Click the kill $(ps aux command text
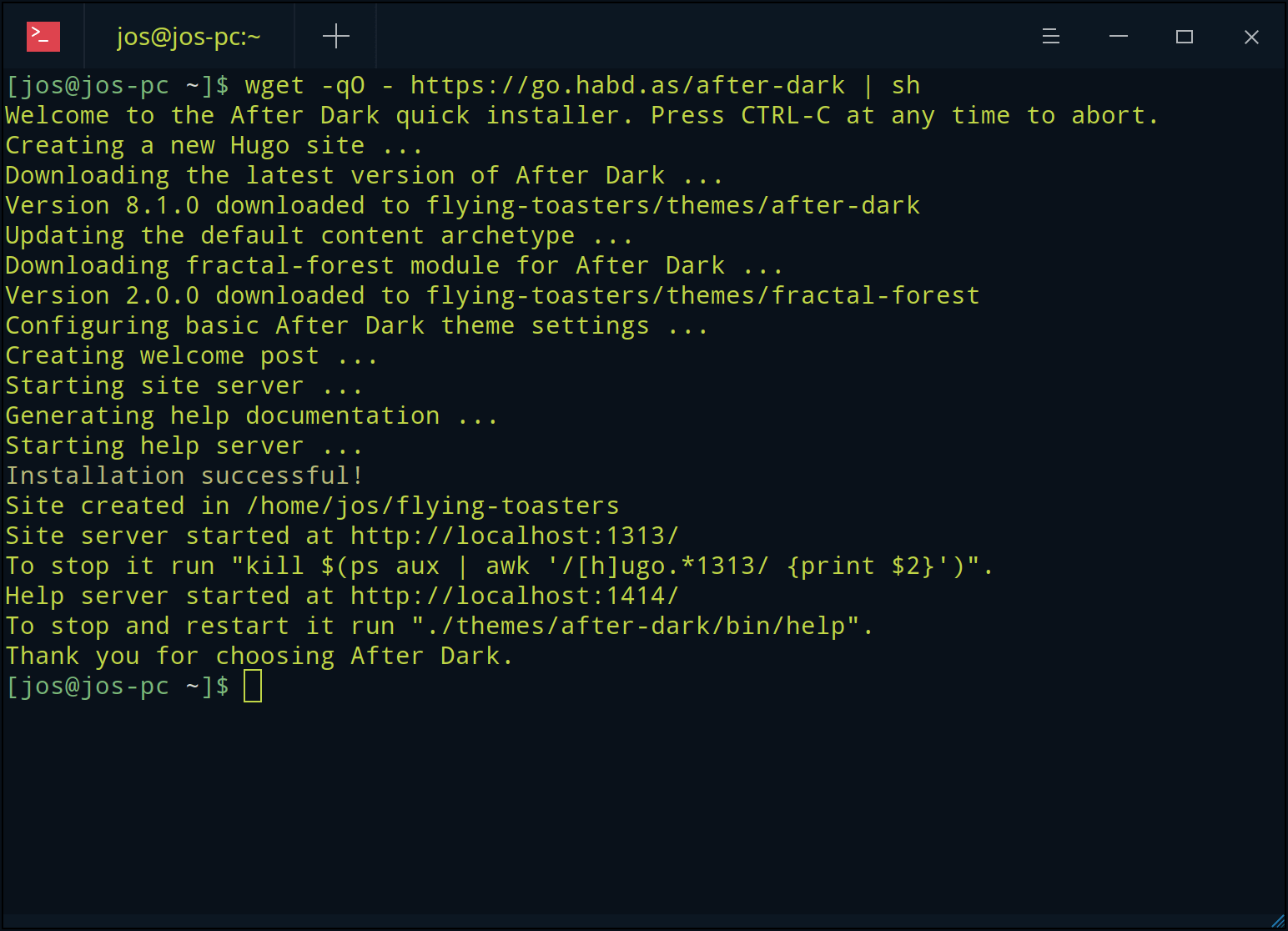This screenshot has height=931, width=1288. pos(342,566)
